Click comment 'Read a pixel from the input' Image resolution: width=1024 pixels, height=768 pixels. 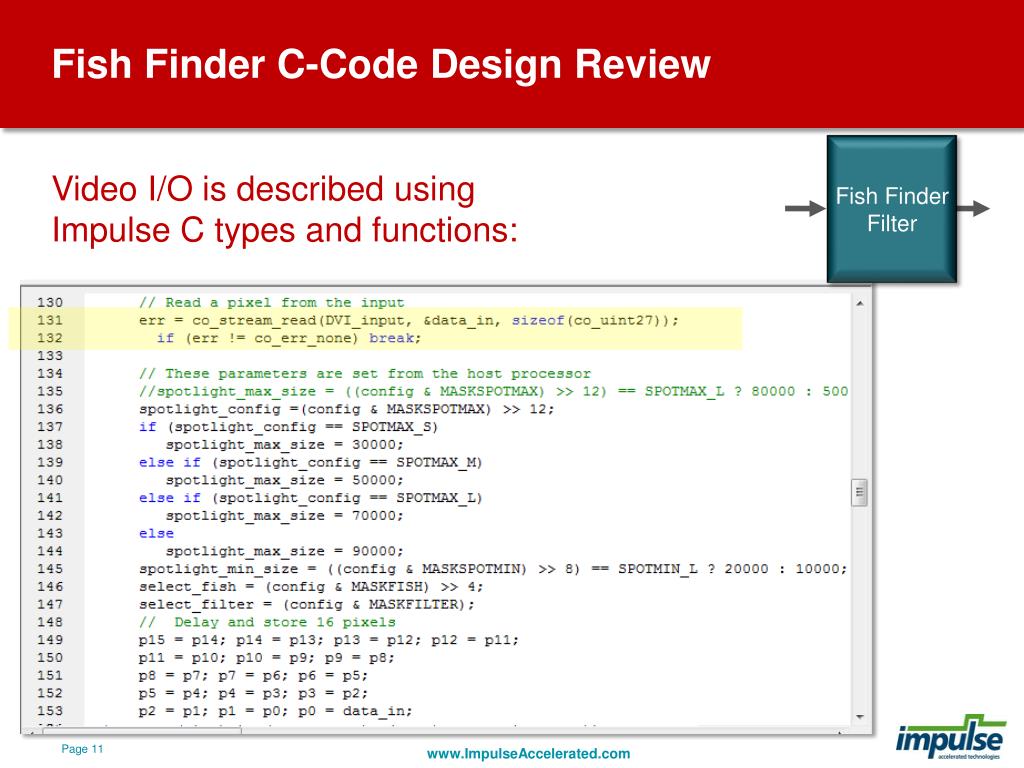coord(272,303)
